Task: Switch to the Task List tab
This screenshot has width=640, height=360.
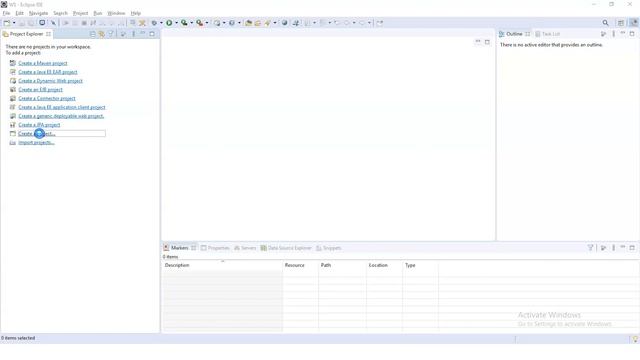Action: click(547, 34)
